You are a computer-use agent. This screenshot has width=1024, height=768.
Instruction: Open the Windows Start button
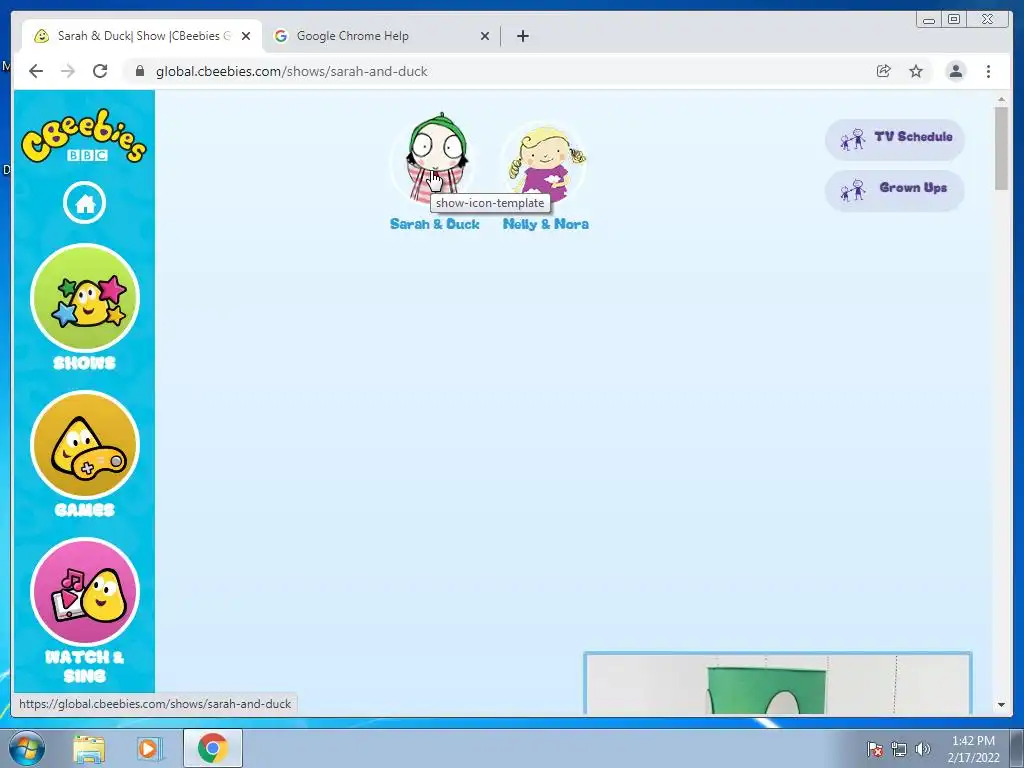27,748
